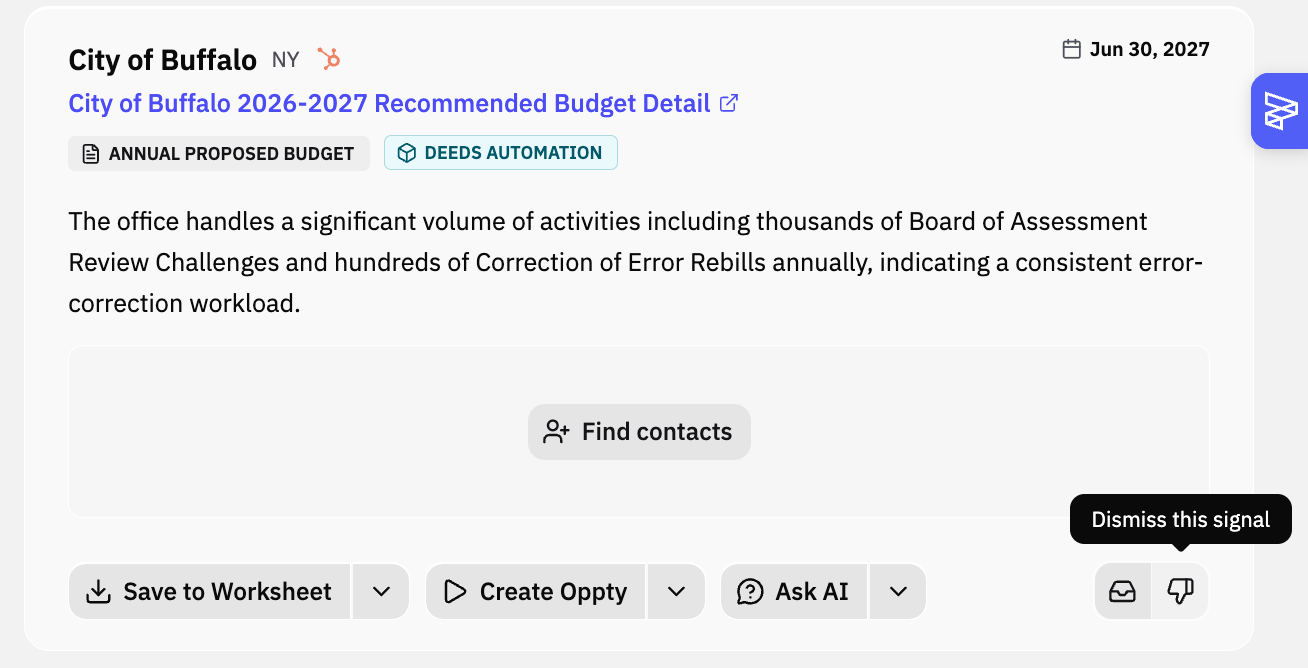Viewport: 1308px width, 668px height.
Task: Dismiss this signal with thumbs-down icon
Action: click(x=1180, y=592)
